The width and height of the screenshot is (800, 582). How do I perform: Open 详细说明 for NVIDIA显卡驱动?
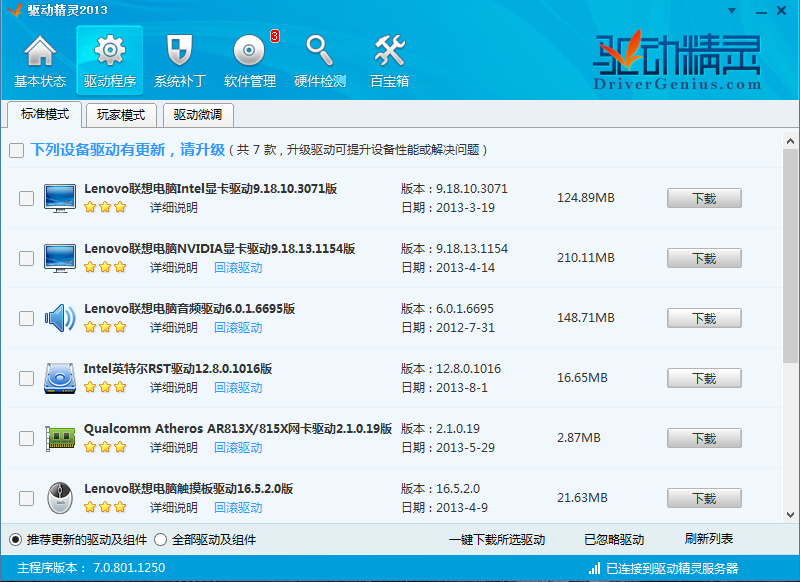[173, 268]
